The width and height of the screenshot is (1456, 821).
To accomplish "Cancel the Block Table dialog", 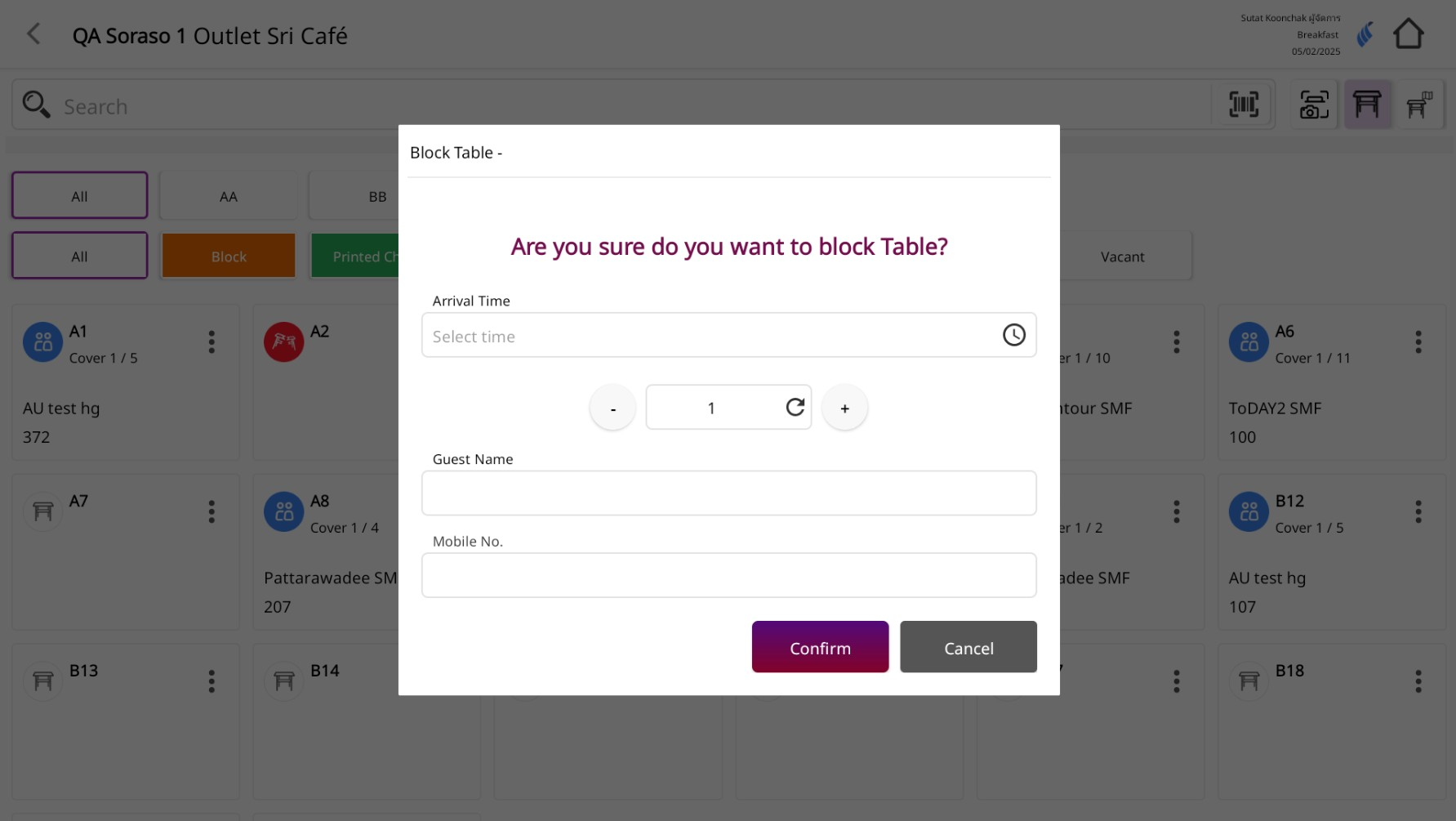I will pyautogui.click(x=968, y=647).
